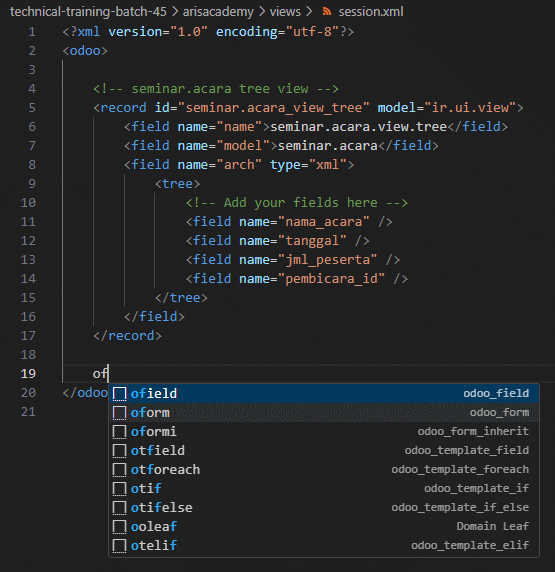Open the views breadcrumb segment
The image size is (555, 572).
click(285, 12)
